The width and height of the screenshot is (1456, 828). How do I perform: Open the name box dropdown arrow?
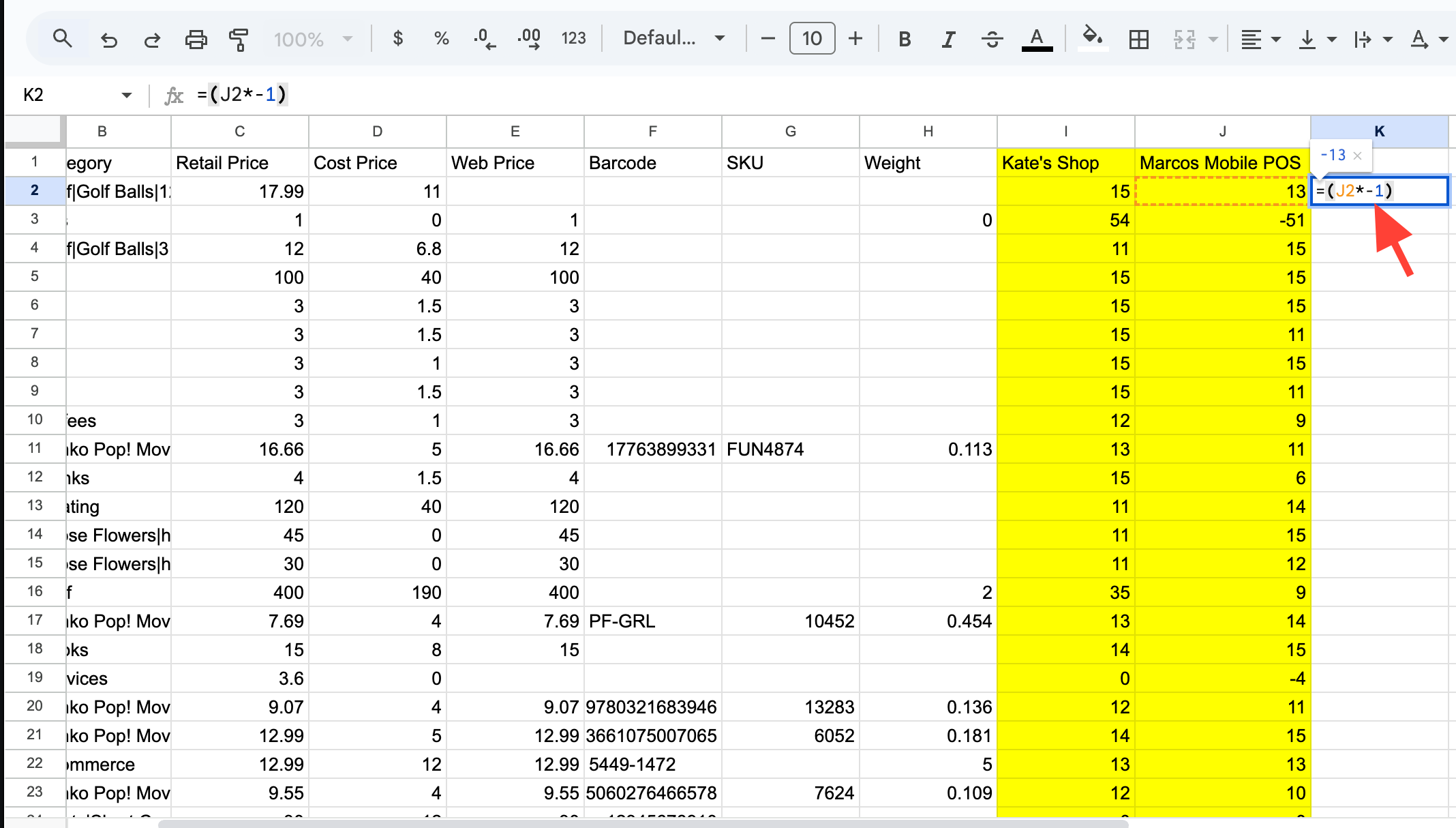click(x=127, y=95)
